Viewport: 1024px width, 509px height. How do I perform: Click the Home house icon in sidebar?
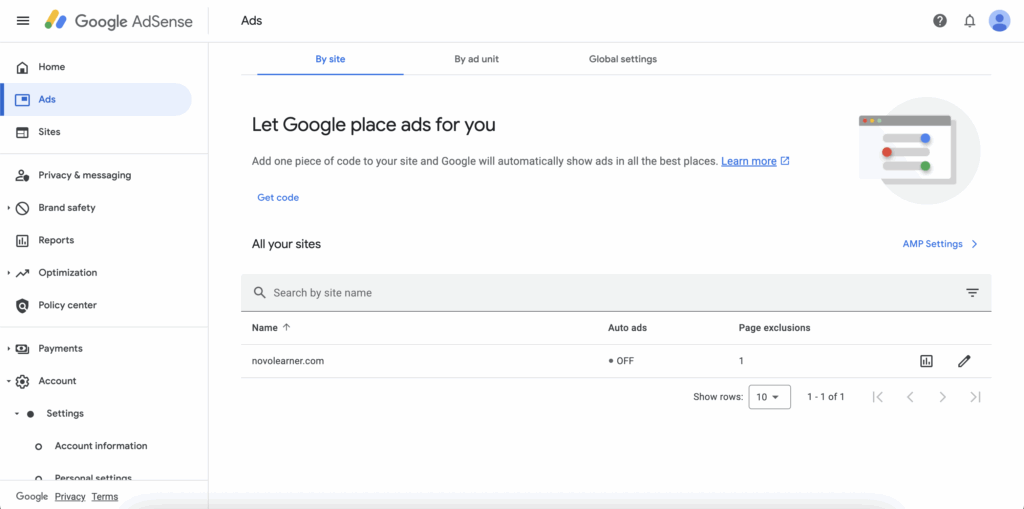(22, 67)
